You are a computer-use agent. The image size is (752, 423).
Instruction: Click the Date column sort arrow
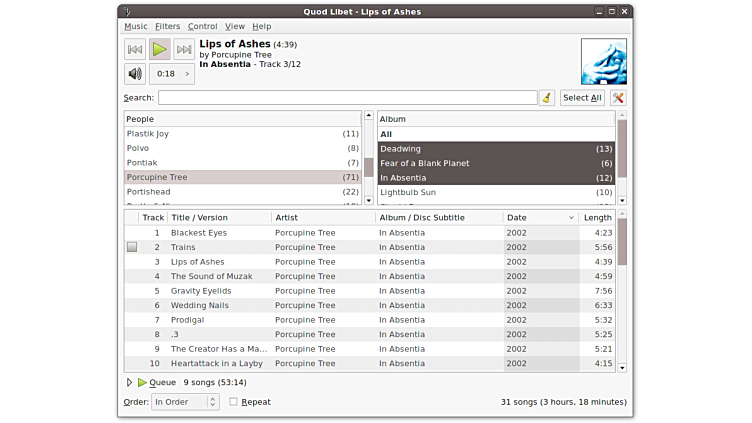(571, 218)
